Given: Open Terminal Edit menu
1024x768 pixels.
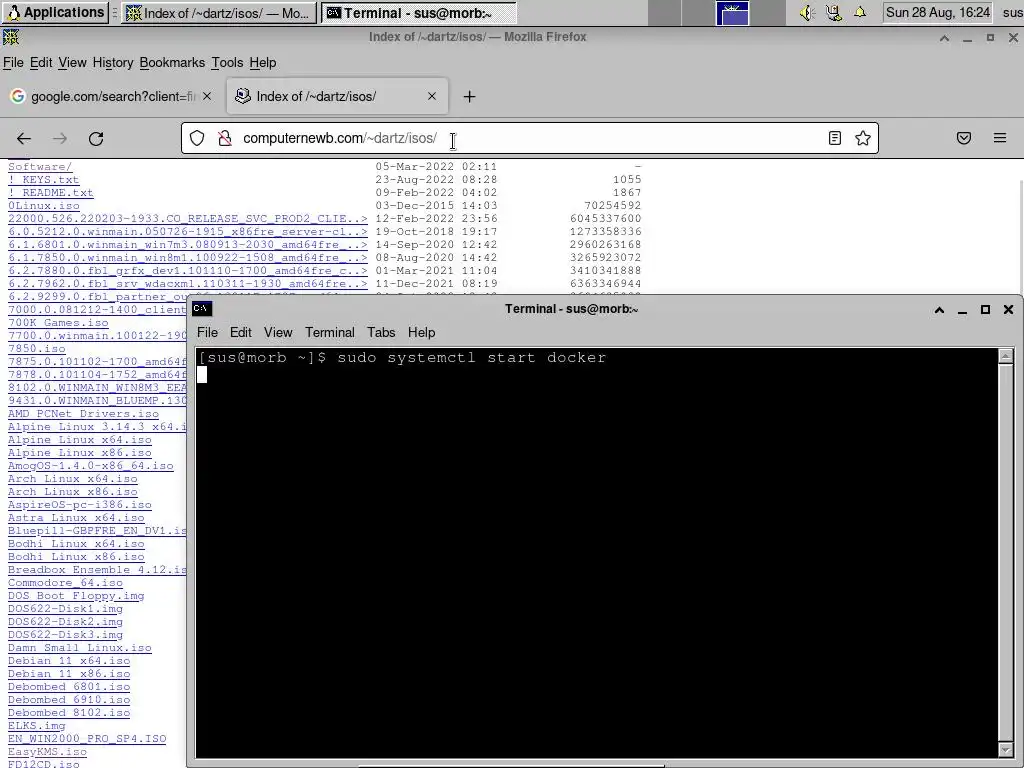Looking at the screenshot, I should (240, 332).
